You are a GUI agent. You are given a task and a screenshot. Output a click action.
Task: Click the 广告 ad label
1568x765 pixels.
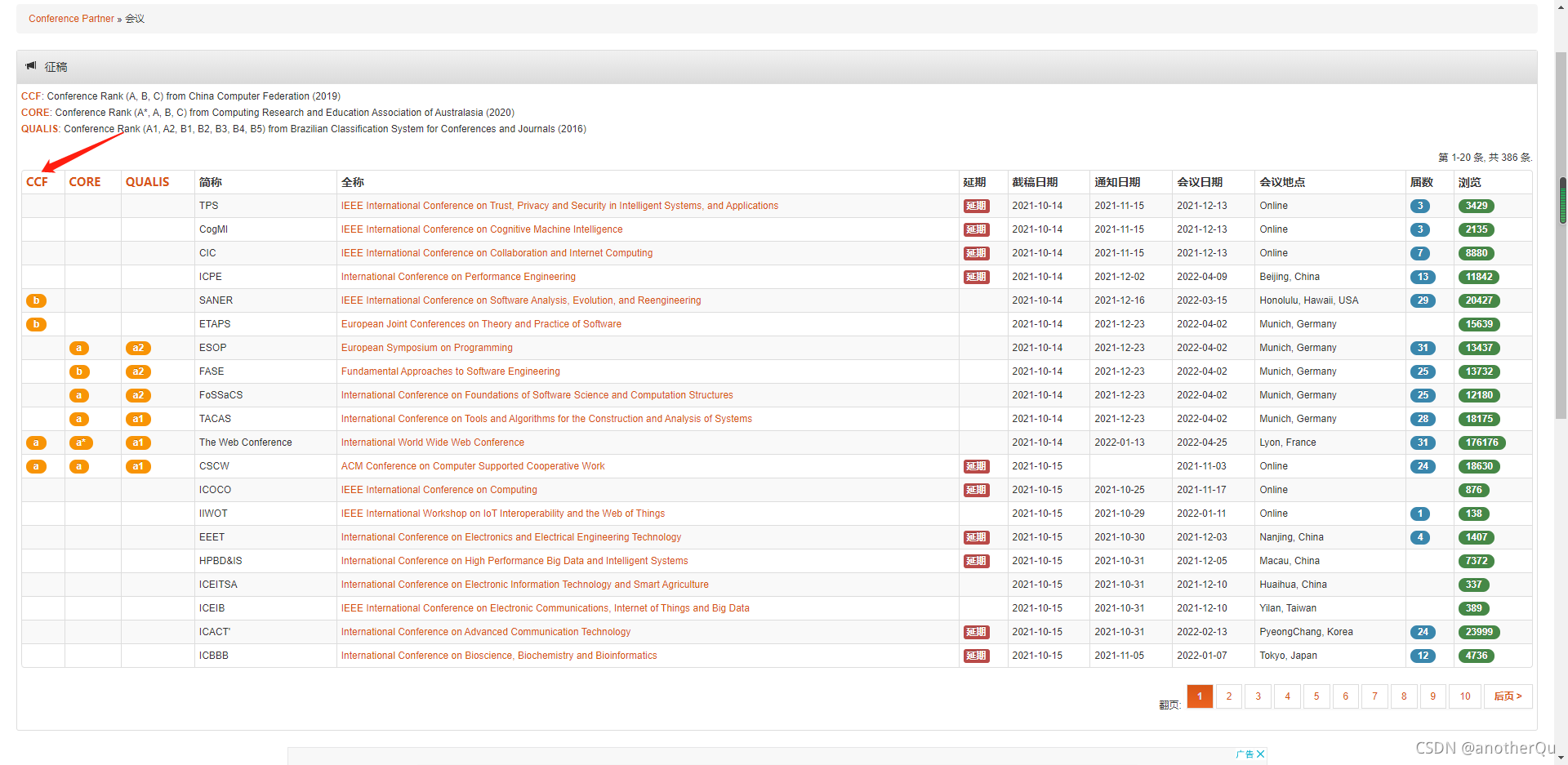pos(1245,754)
